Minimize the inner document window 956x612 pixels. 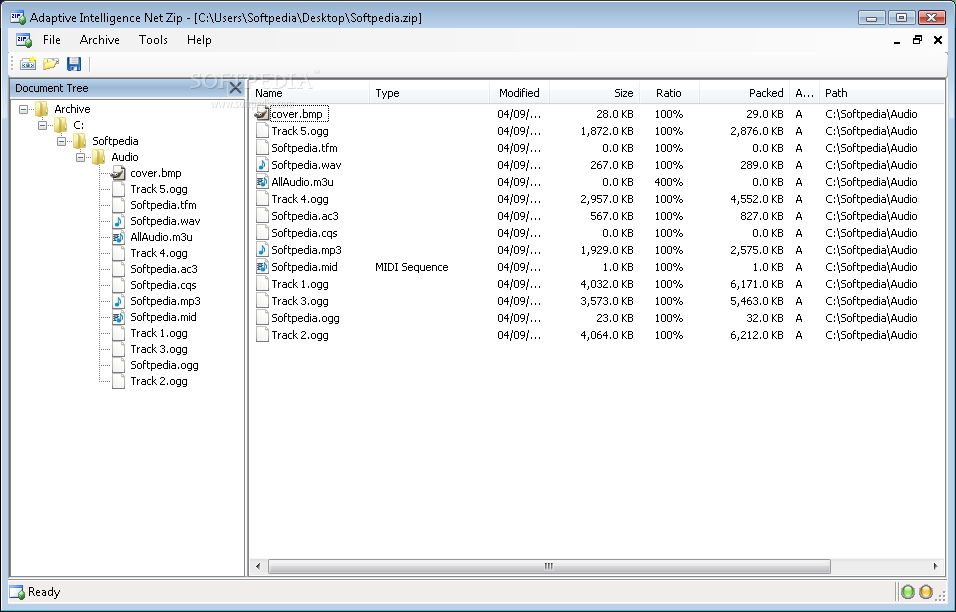(x=897, y=41)
